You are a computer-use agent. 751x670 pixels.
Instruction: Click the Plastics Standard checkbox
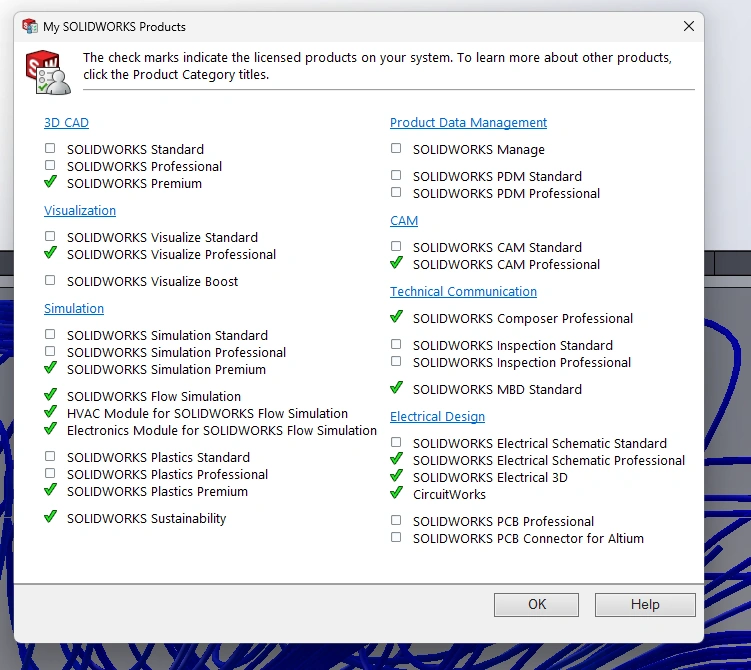[50, 456]
